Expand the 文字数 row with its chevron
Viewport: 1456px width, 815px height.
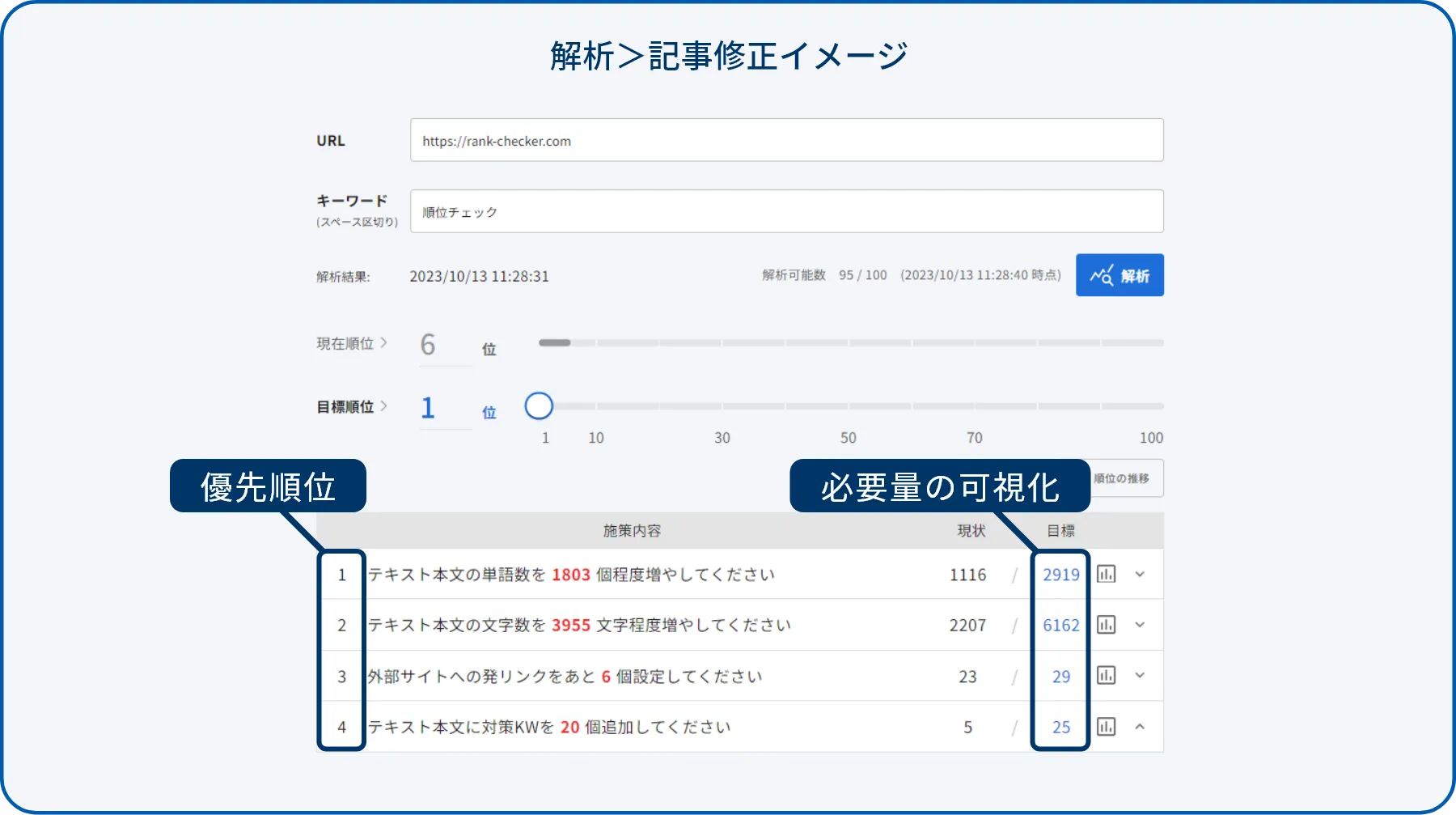click(1140, 625)
